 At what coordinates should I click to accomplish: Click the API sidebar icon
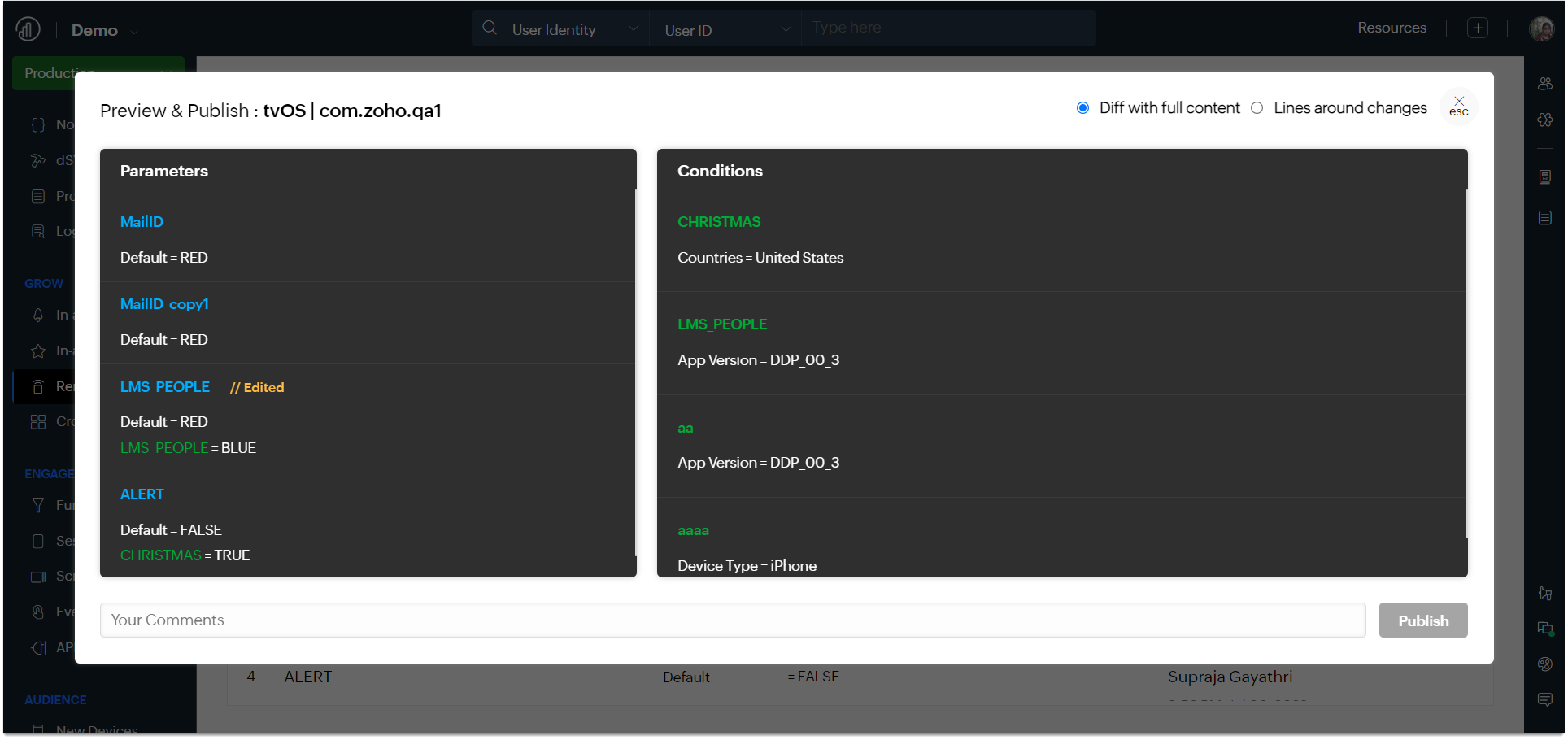pyautogui.click(x=38, y=647)
